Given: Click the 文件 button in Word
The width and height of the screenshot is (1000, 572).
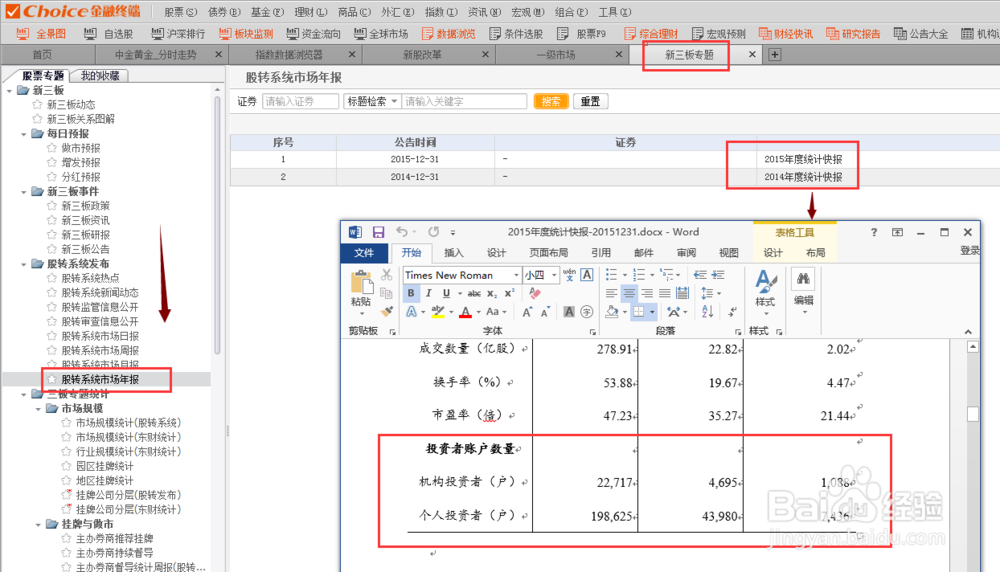Looking at the screenshot, I should click(x=364, y=253).
